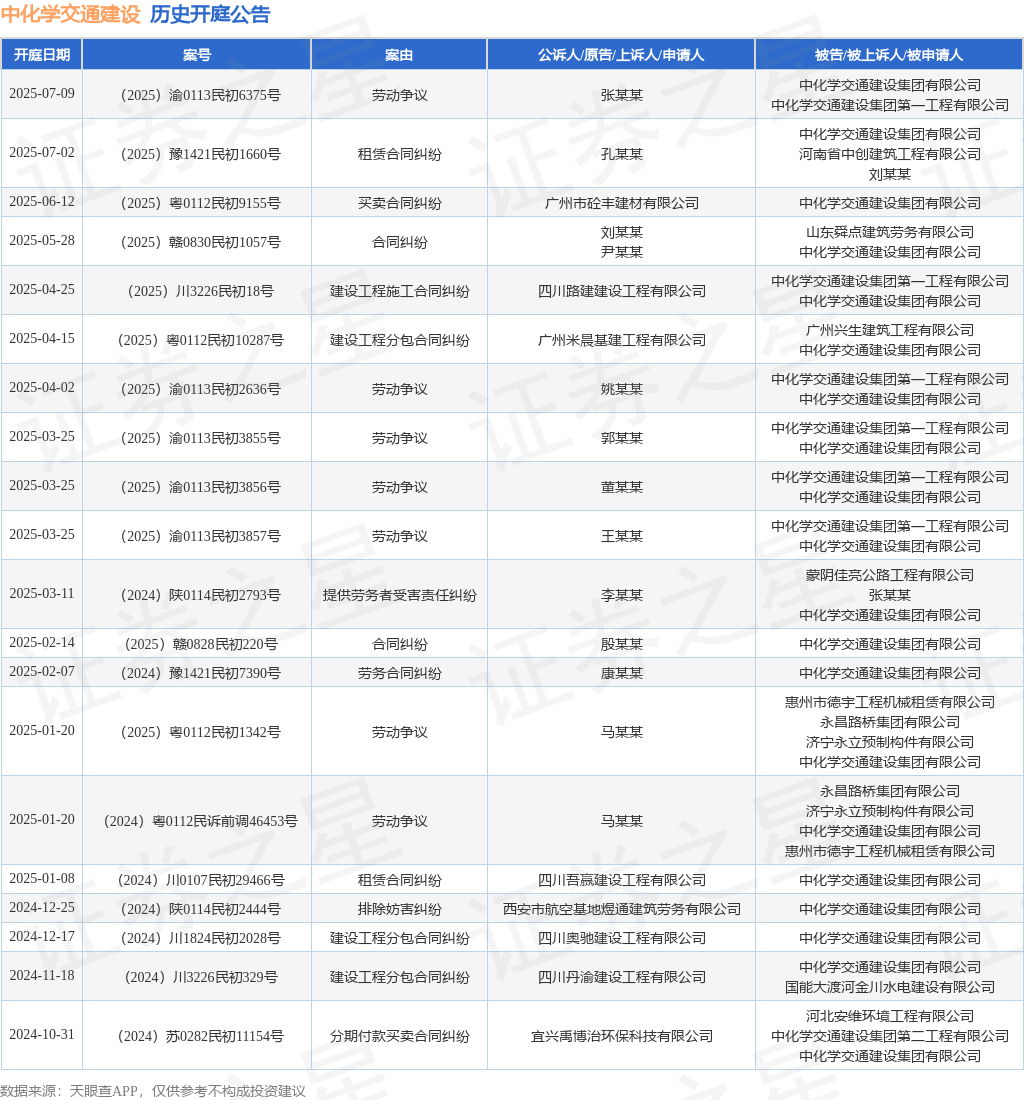Click the date 2025-05-28
The height and width of the screenshot is (1100, 1024).
click(42, 241)
